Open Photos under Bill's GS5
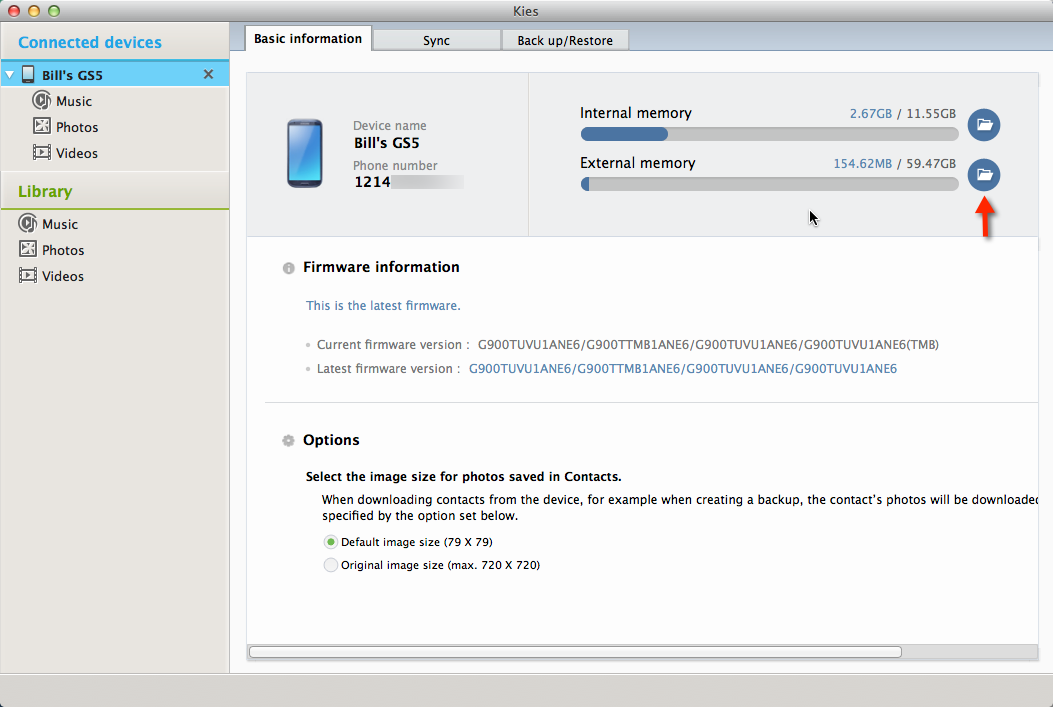Screen dimensions: 1053x707 click(77, 127)
